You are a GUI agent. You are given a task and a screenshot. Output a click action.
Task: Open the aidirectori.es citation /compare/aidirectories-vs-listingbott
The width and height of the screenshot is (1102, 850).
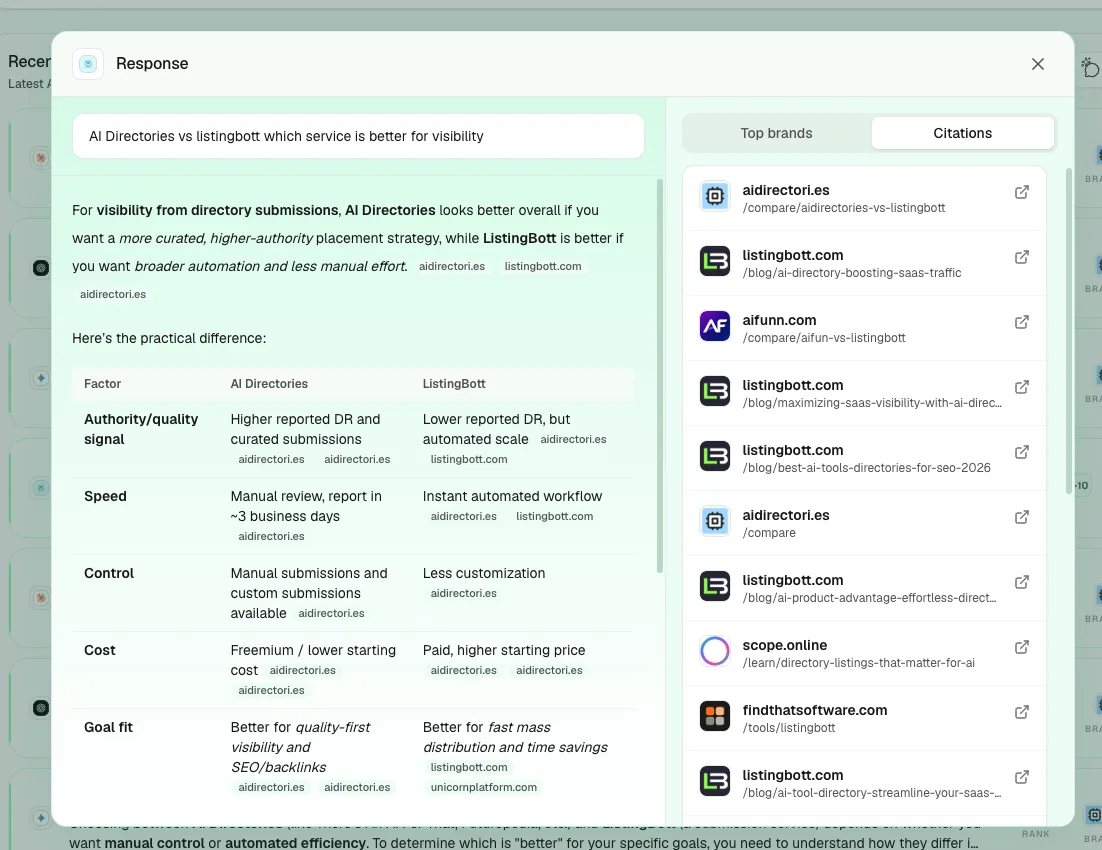[864, 198]
